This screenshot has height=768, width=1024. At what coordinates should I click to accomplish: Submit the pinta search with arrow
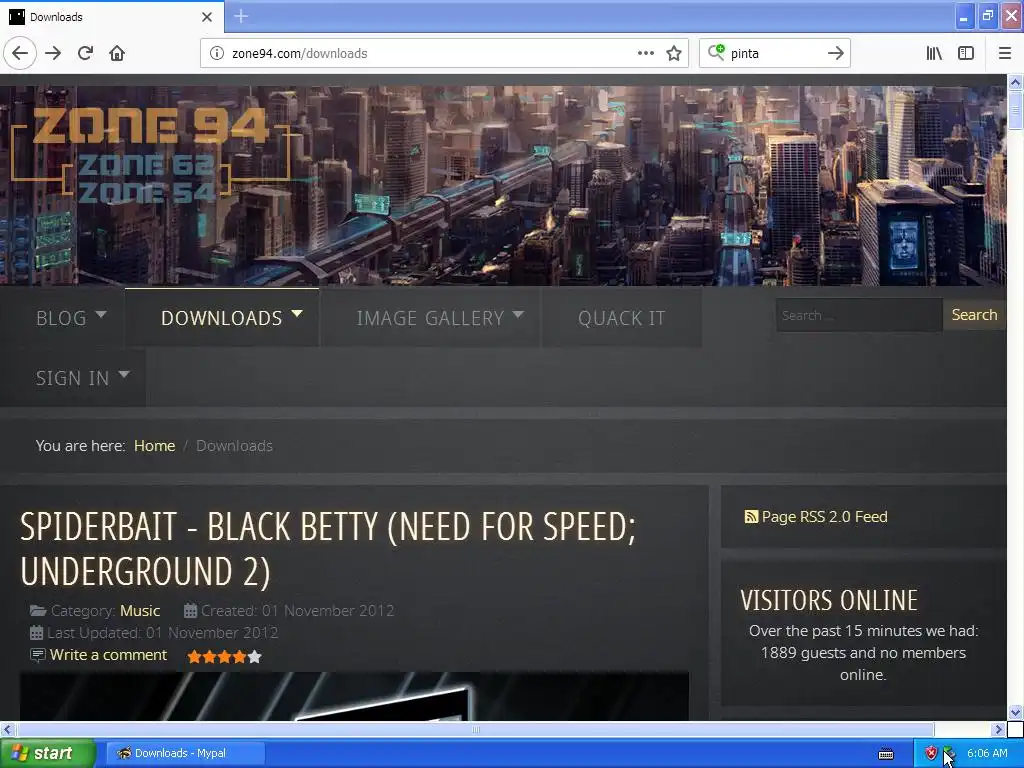pos(835,53)
